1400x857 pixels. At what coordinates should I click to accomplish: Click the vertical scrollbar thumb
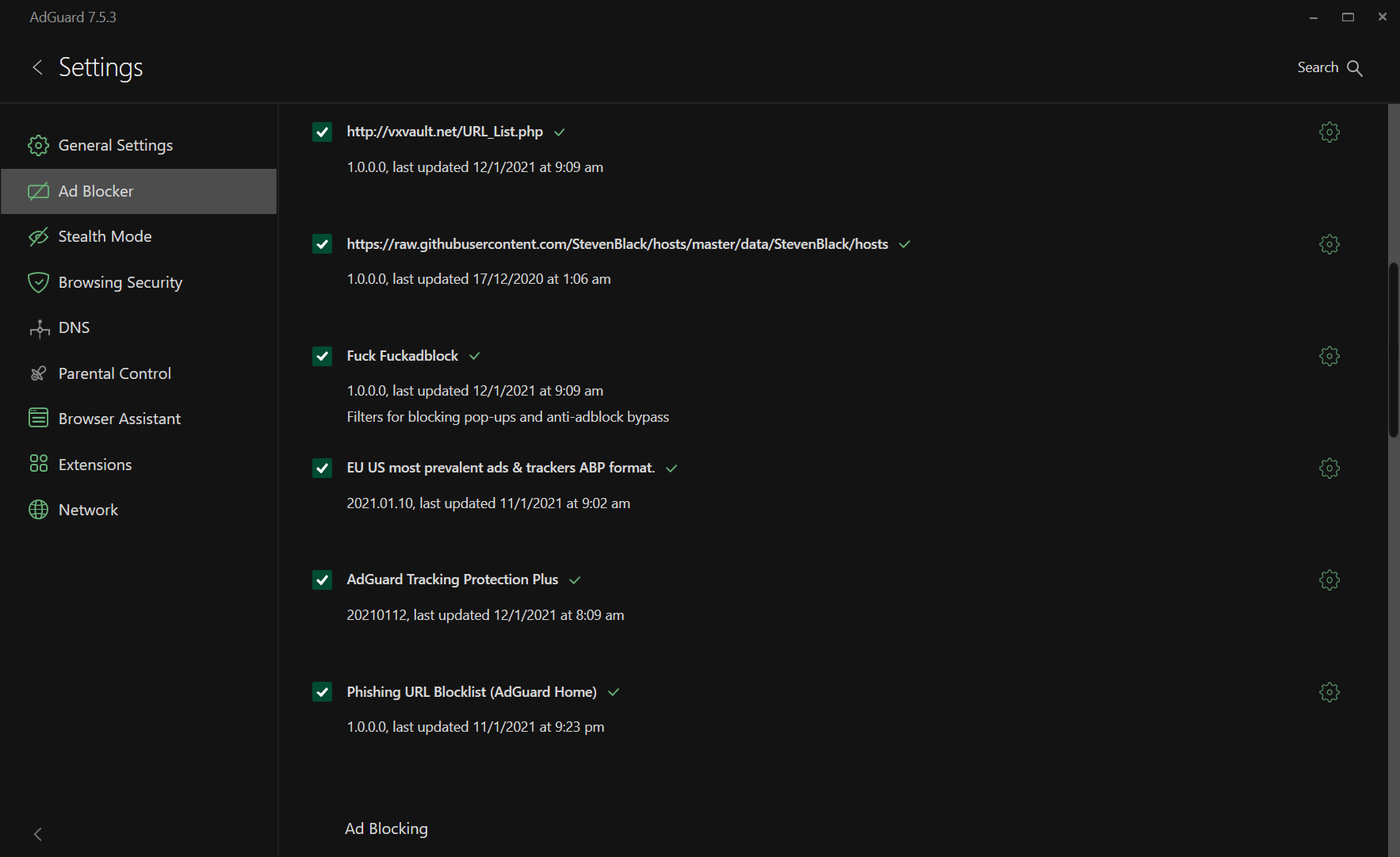point(1393,349)
